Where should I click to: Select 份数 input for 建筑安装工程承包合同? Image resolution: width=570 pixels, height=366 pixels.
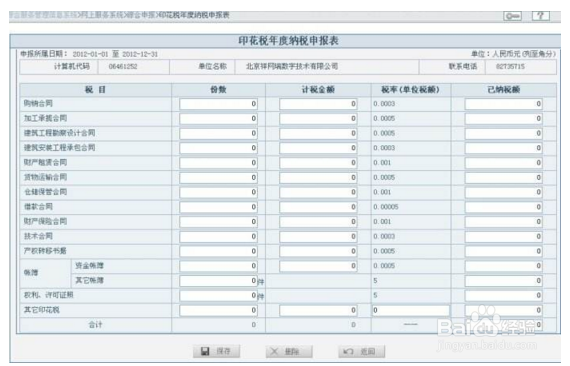(x=218, y=148)
